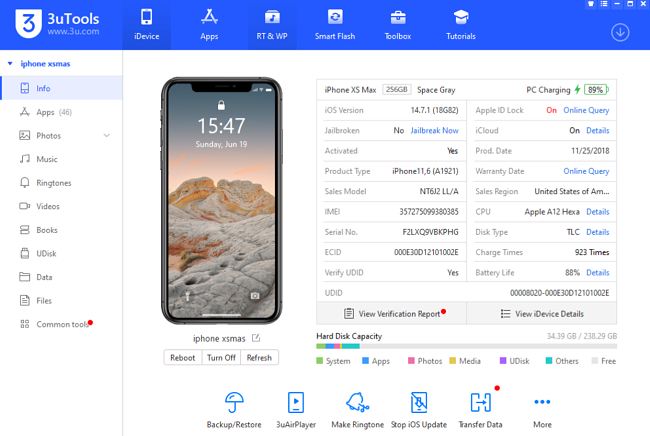Open Common tools in the sidebar

(x=61, y=324)
